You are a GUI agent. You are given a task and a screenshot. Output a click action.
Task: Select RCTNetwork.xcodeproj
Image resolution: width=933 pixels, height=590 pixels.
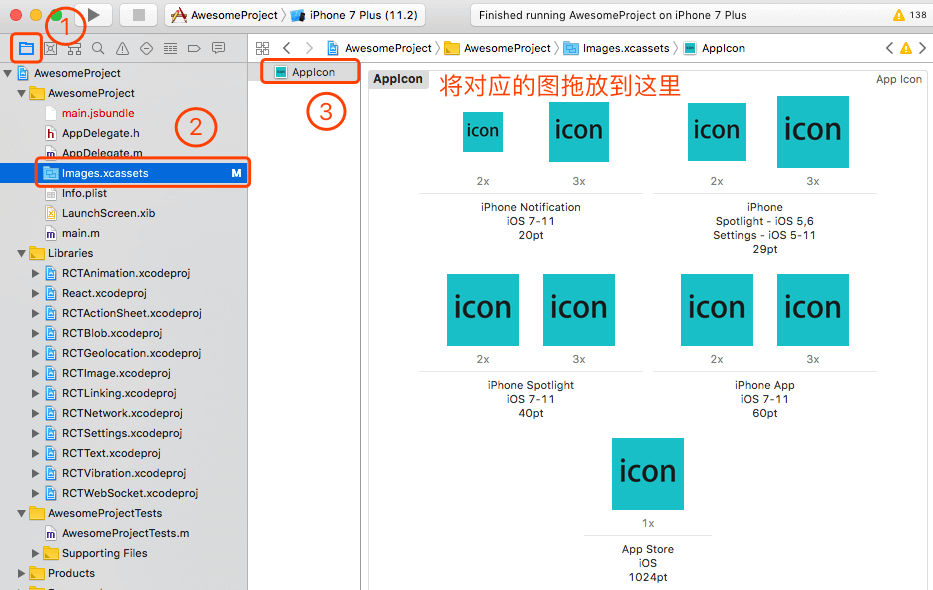[122, 413]
